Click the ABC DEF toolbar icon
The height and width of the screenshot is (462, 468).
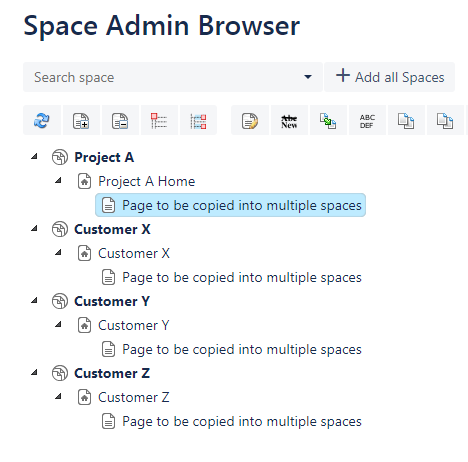(x=367, y=121)
